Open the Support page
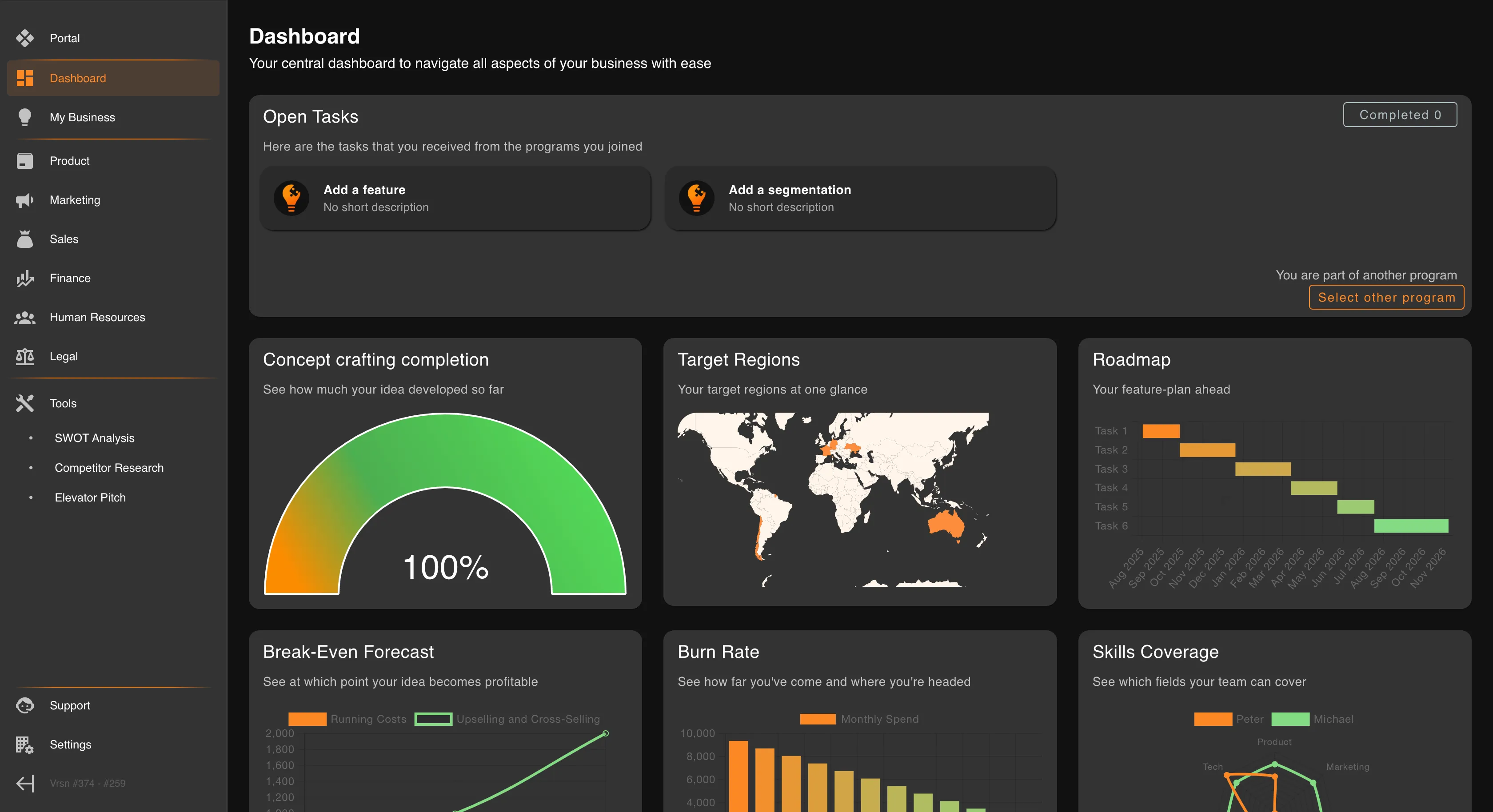Image resolution: width=1493 pixels, height=812 pixels. pyautogui.click(x=113, y=705)
